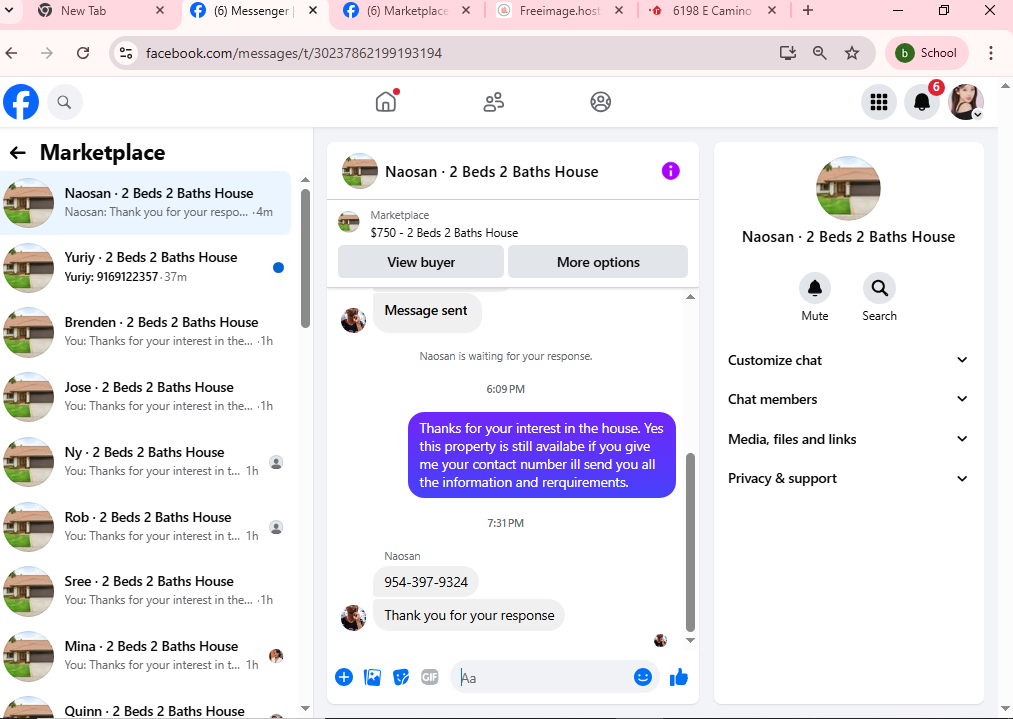
Task: Switch to Marketplace browser tab
Action: pyautogui.click(x=407, y=11)
